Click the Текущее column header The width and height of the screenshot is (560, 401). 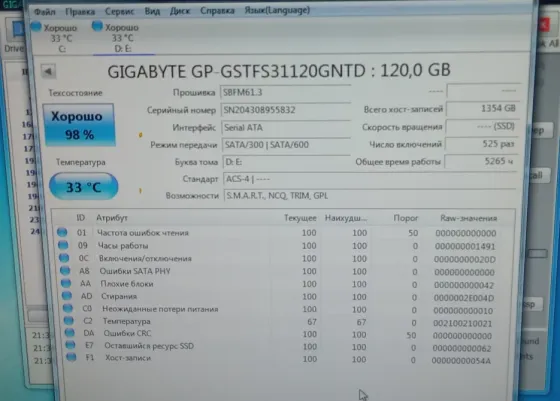coord(300,218)
